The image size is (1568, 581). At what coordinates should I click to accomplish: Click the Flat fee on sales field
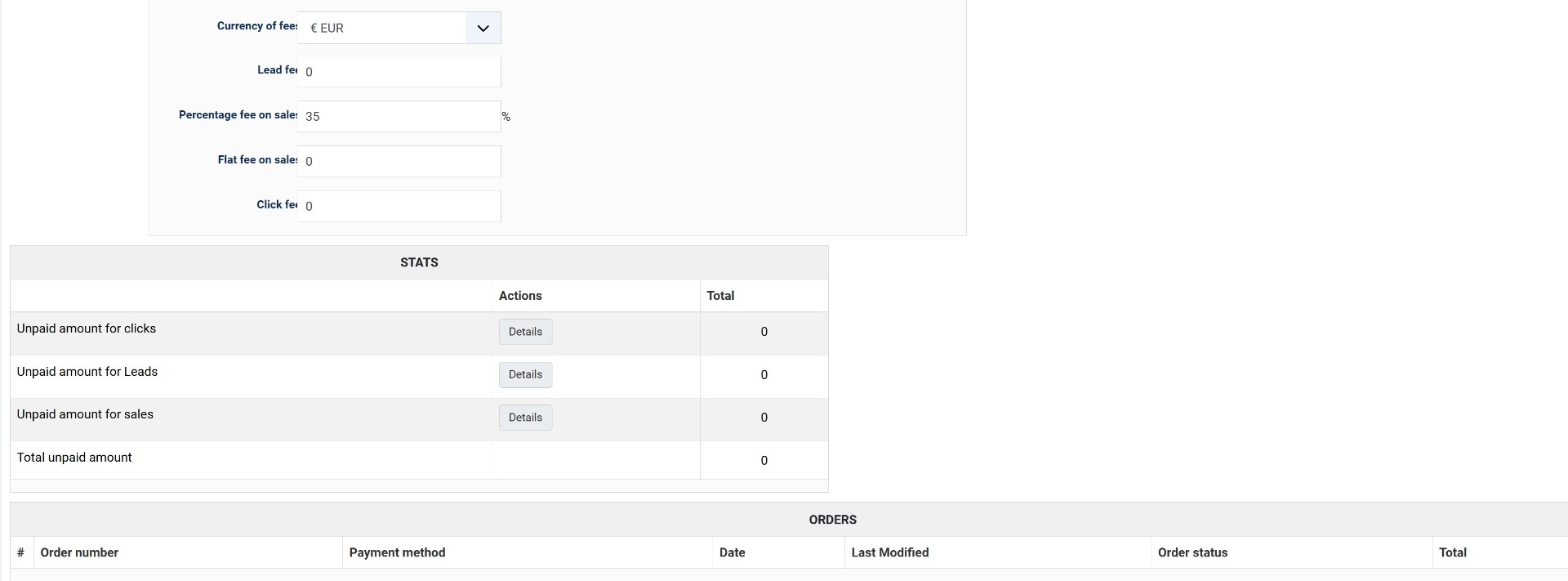coord(399,162)
